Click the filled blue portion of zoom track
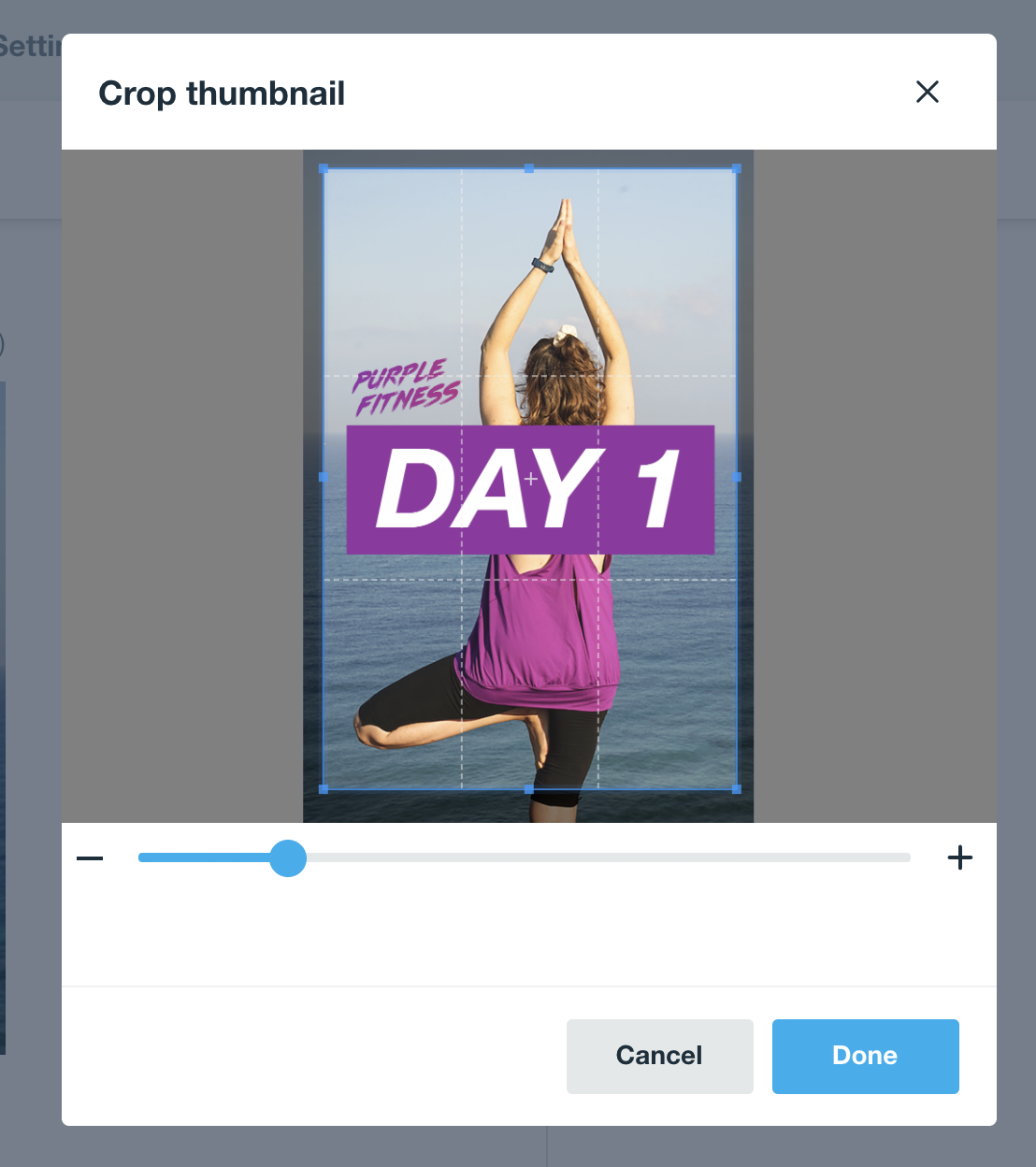The width and height of the screenshot is (1036, 1167). [205, 857]
